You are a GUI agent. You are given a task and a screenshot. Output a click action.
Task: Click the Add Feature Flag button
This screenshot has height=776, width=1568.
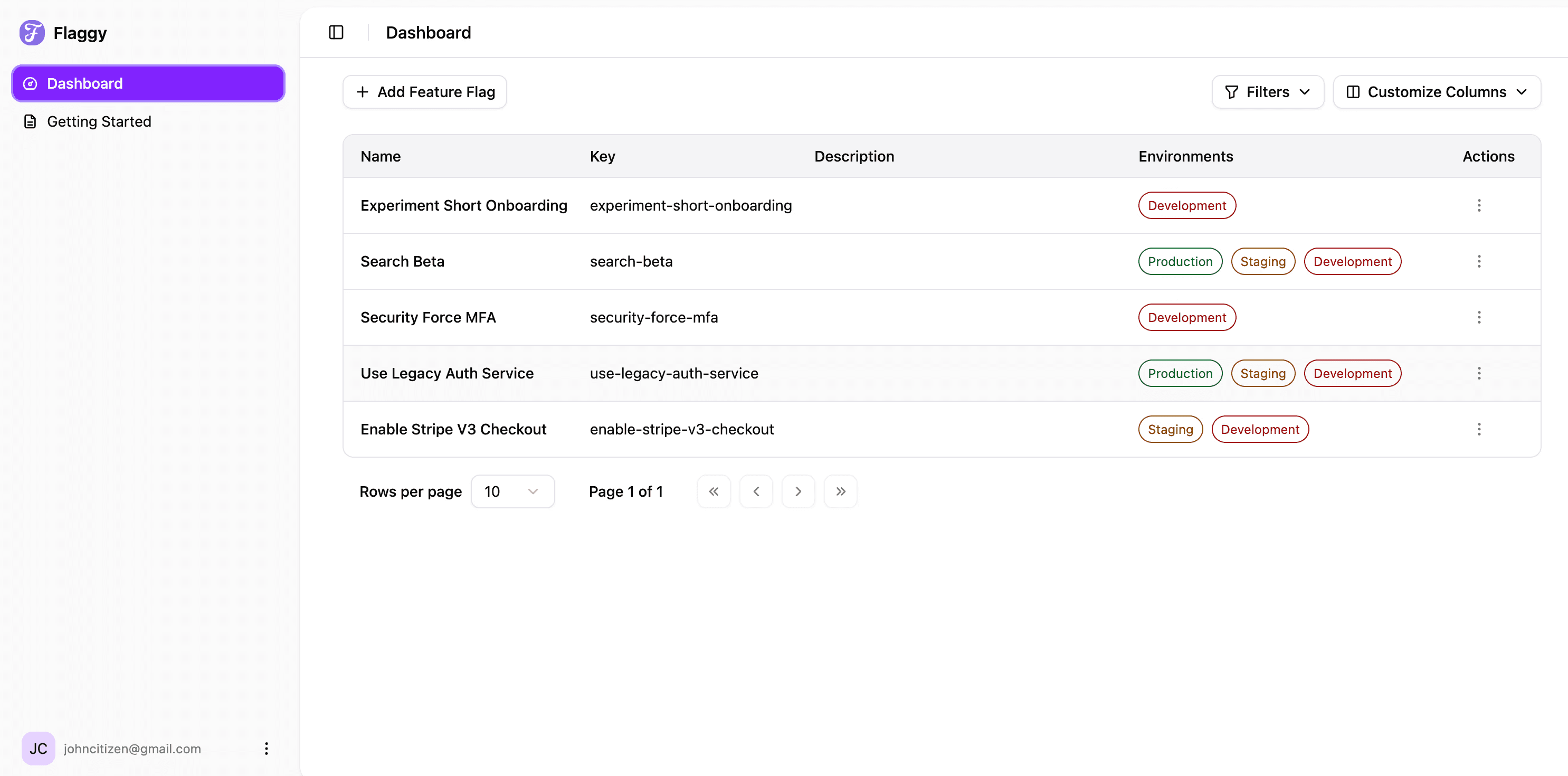[424, 92]
